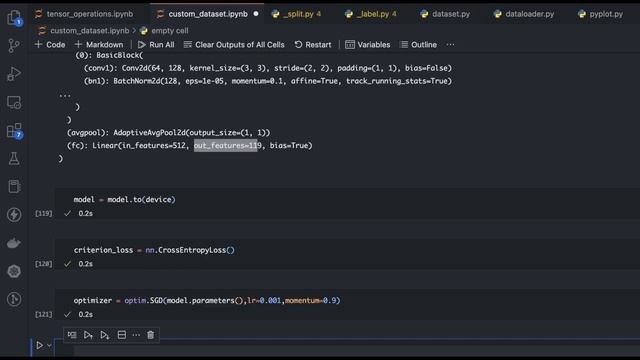Screen dimensions: 640x360
Task: Open the Explorer view in activity bar
Action: pyautogui.click(x=14, y=18)
